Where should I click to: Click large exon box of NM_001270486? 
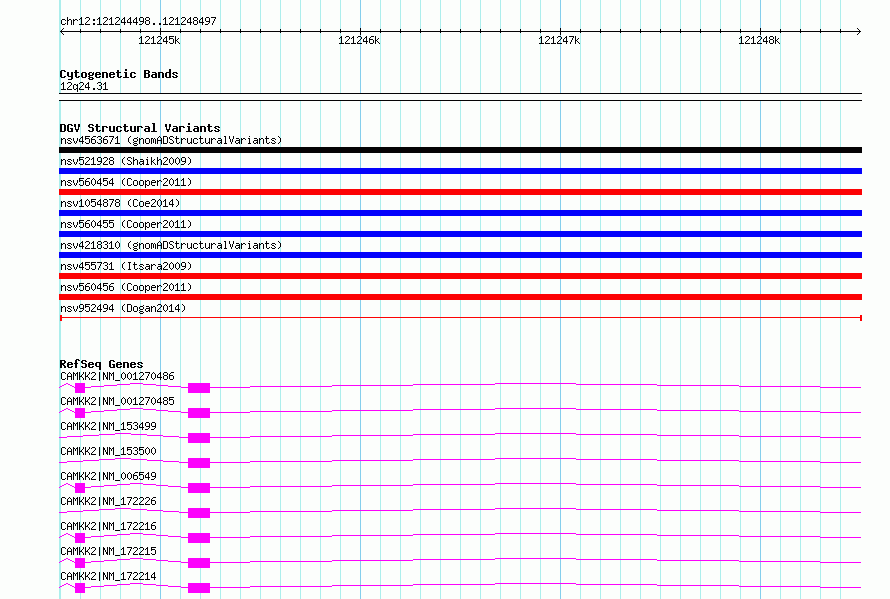[x=199, y=388]
